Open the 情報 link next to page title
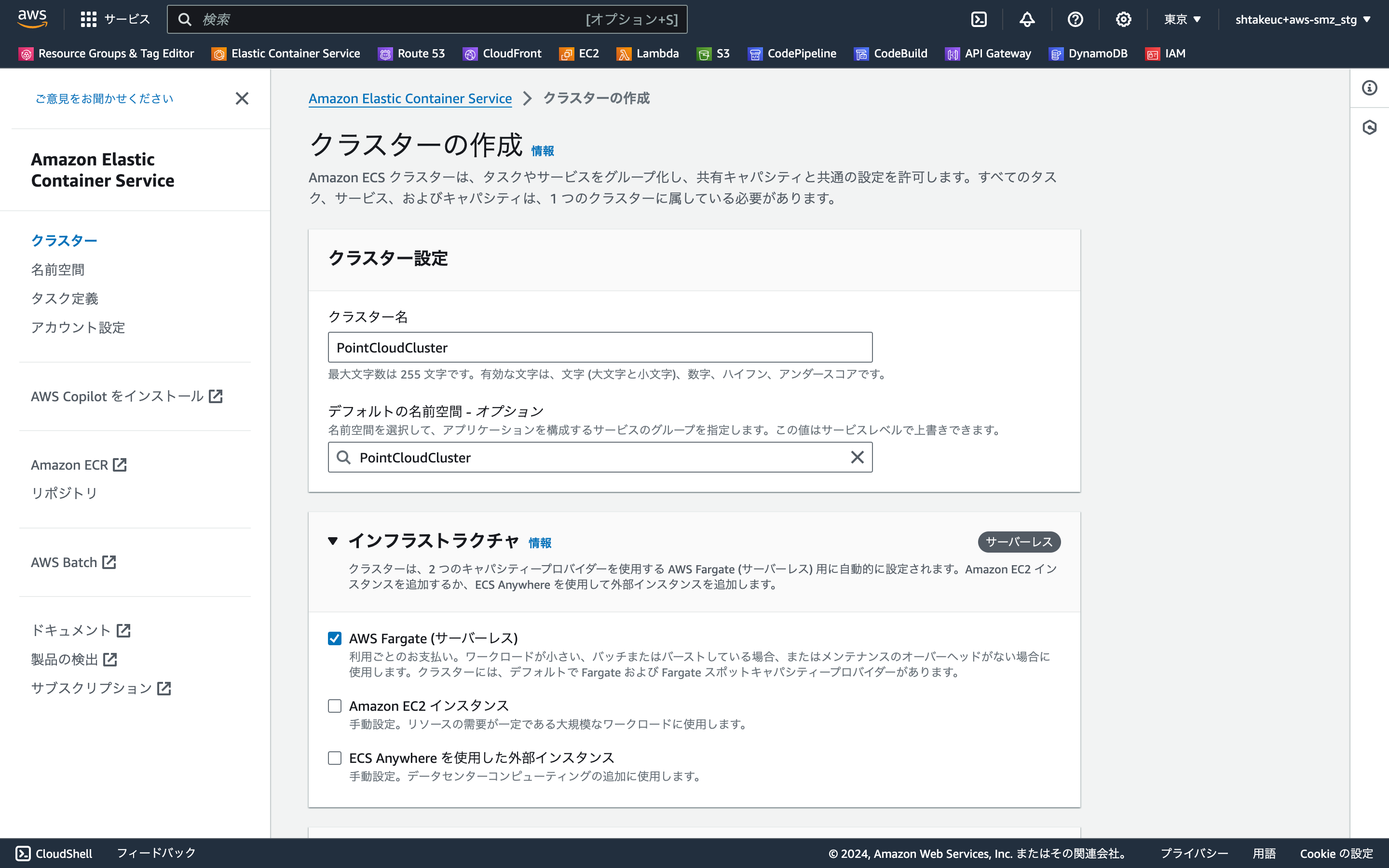 coord(543,150)
